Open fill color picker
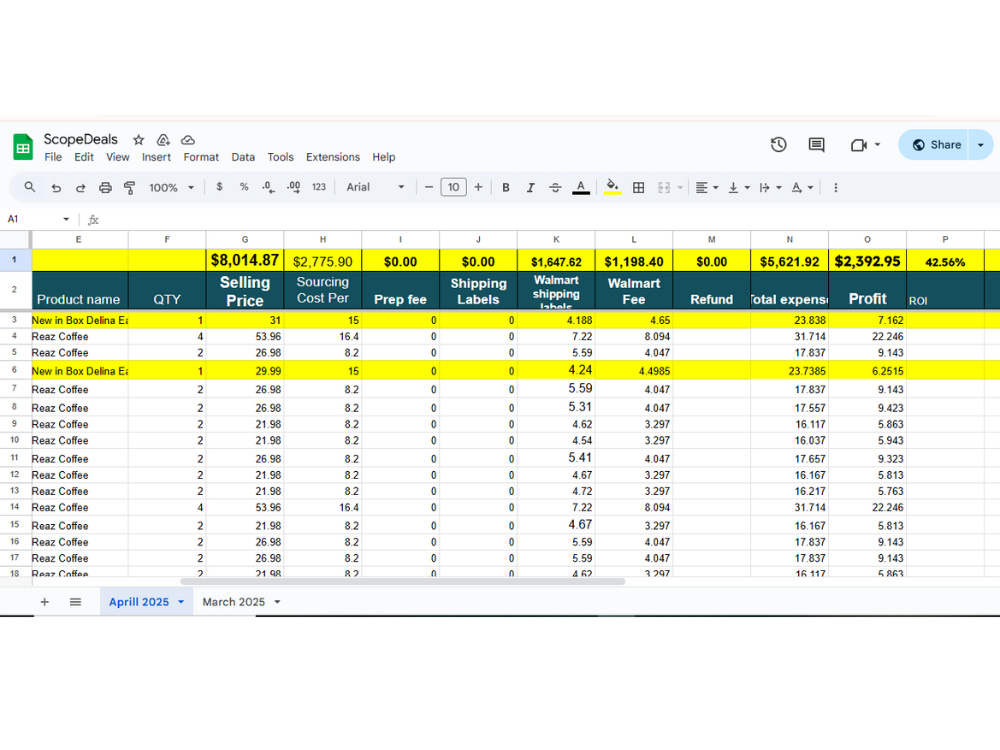 [612, 188]
